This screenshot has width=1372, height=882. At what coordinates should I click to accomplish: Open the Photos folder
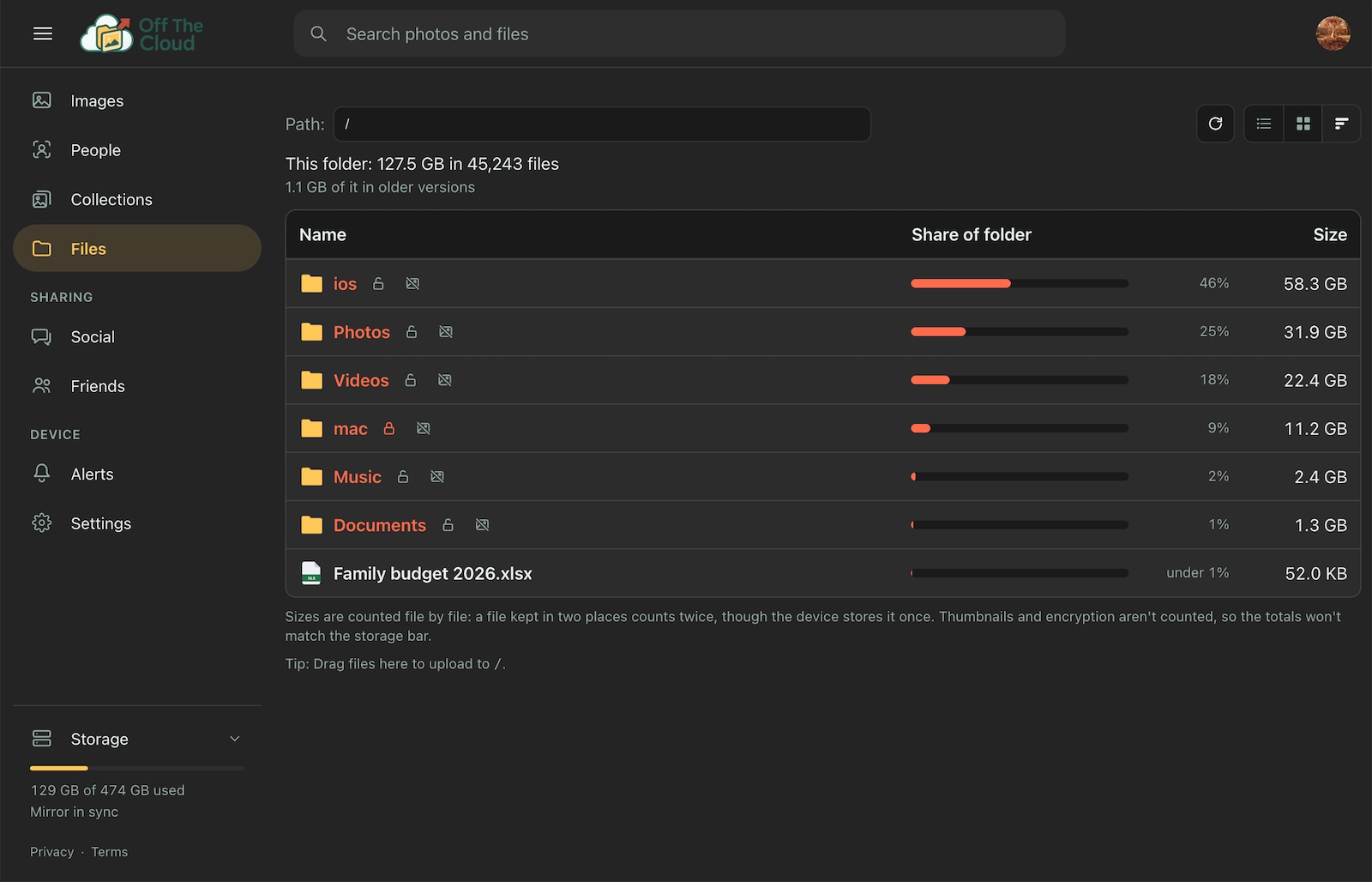pyautogui.click(x=362, y=332)
